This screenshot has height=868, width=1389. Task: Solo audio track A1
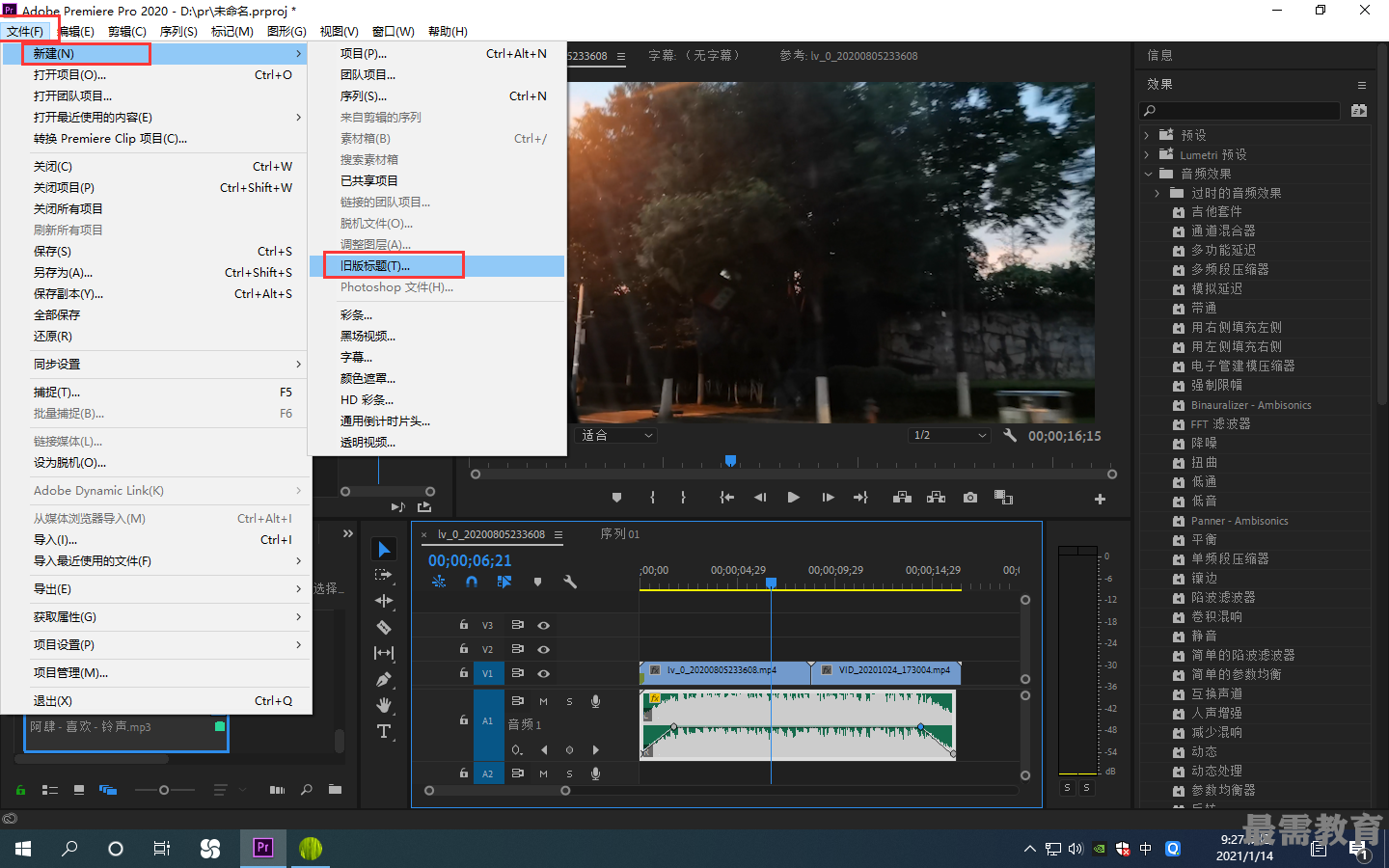[x=569, y=701]
